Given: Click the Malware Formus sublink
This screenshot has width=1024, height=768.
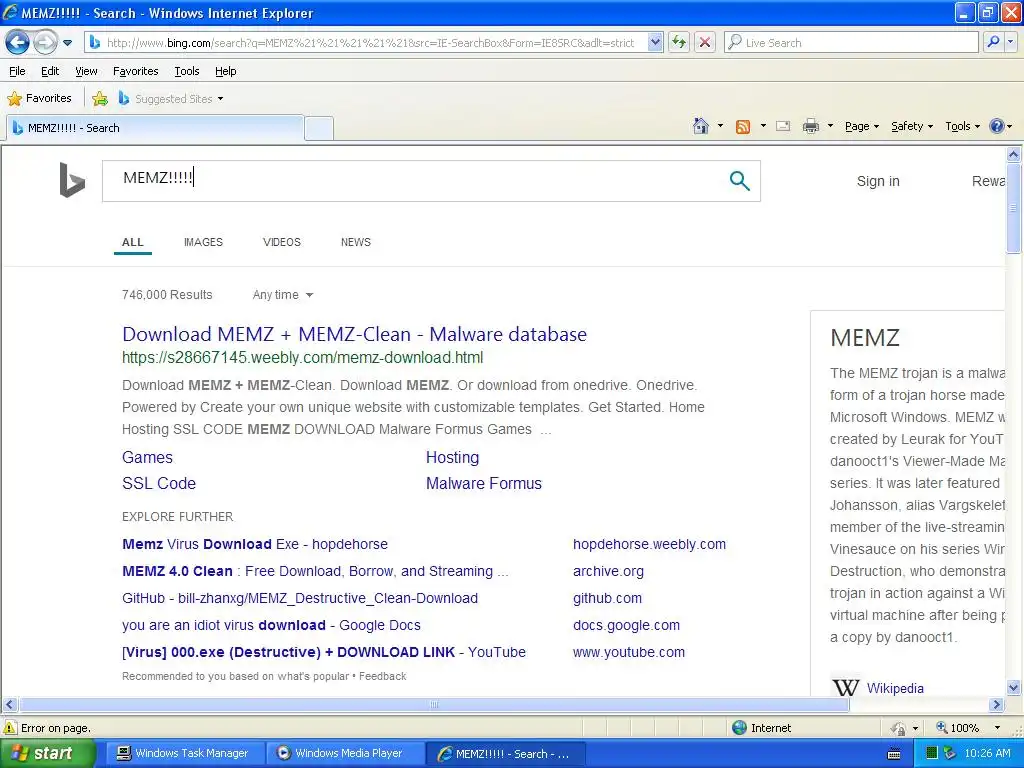Looking at the screenshot, I should pyautogui.click(x=484, y=484).
